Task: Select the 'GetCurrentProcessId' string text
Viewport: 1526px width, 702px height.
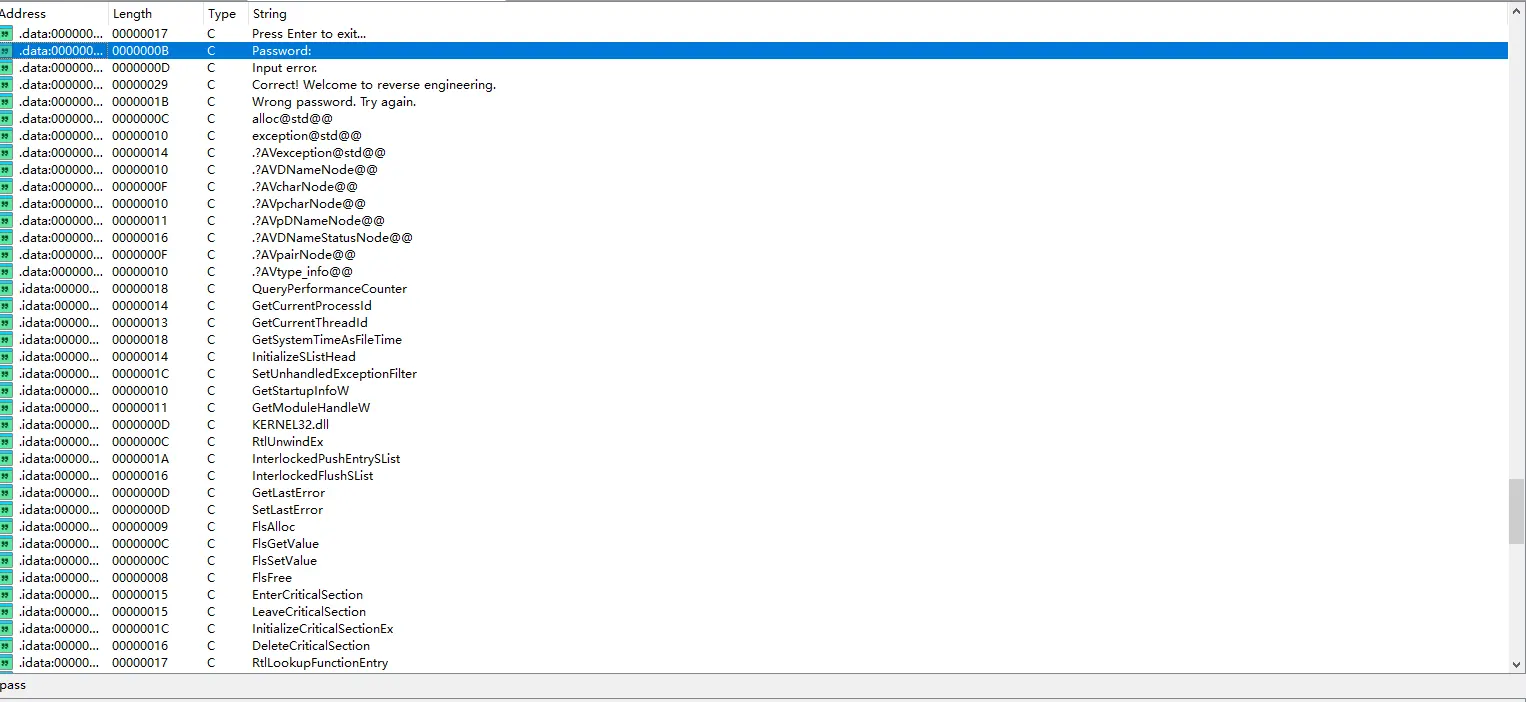Action: click(312, 306)
